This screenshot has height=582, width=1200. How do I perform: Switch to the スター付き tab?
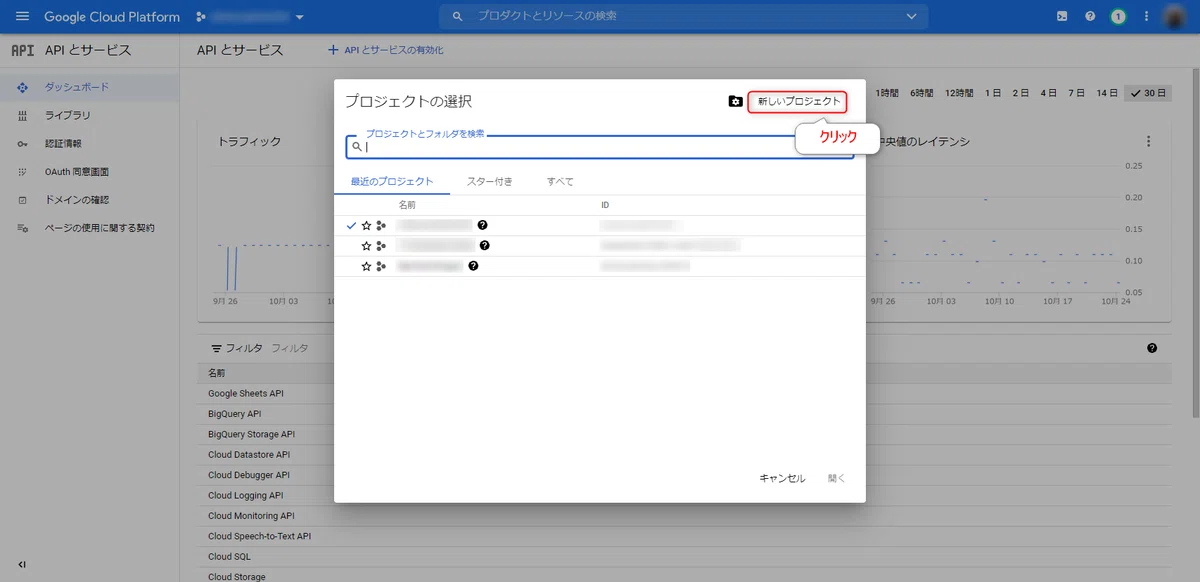[490, 181]
